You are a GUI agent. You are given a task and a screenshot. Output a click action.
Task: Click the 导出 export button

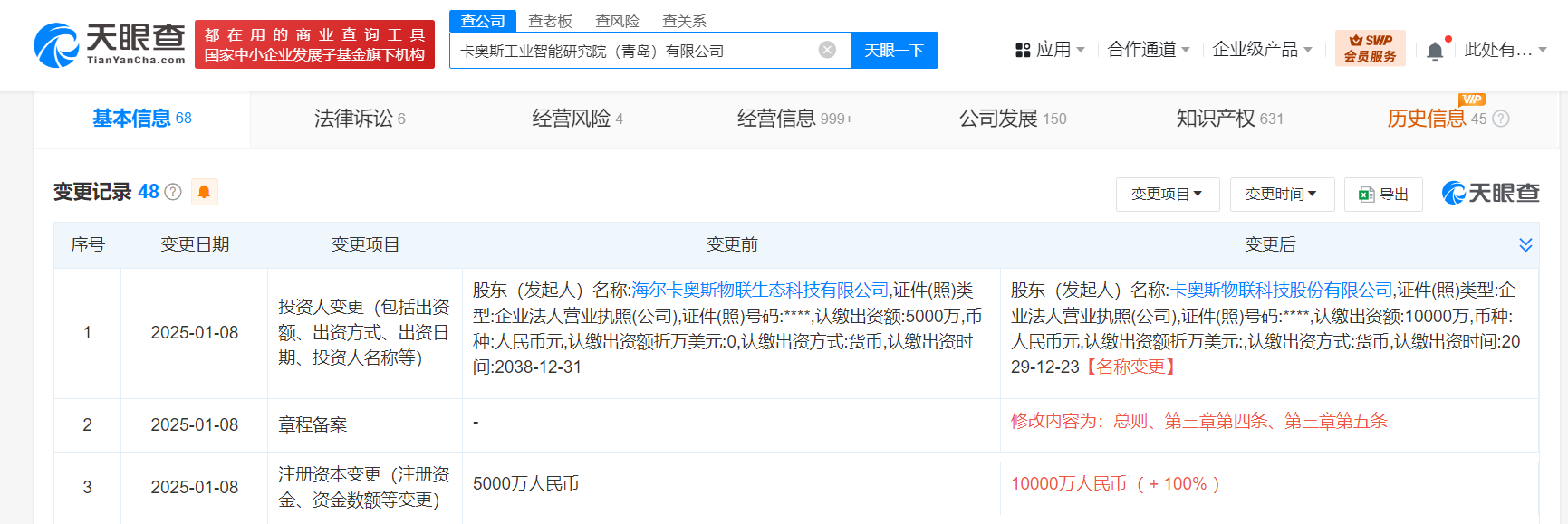1383,195
